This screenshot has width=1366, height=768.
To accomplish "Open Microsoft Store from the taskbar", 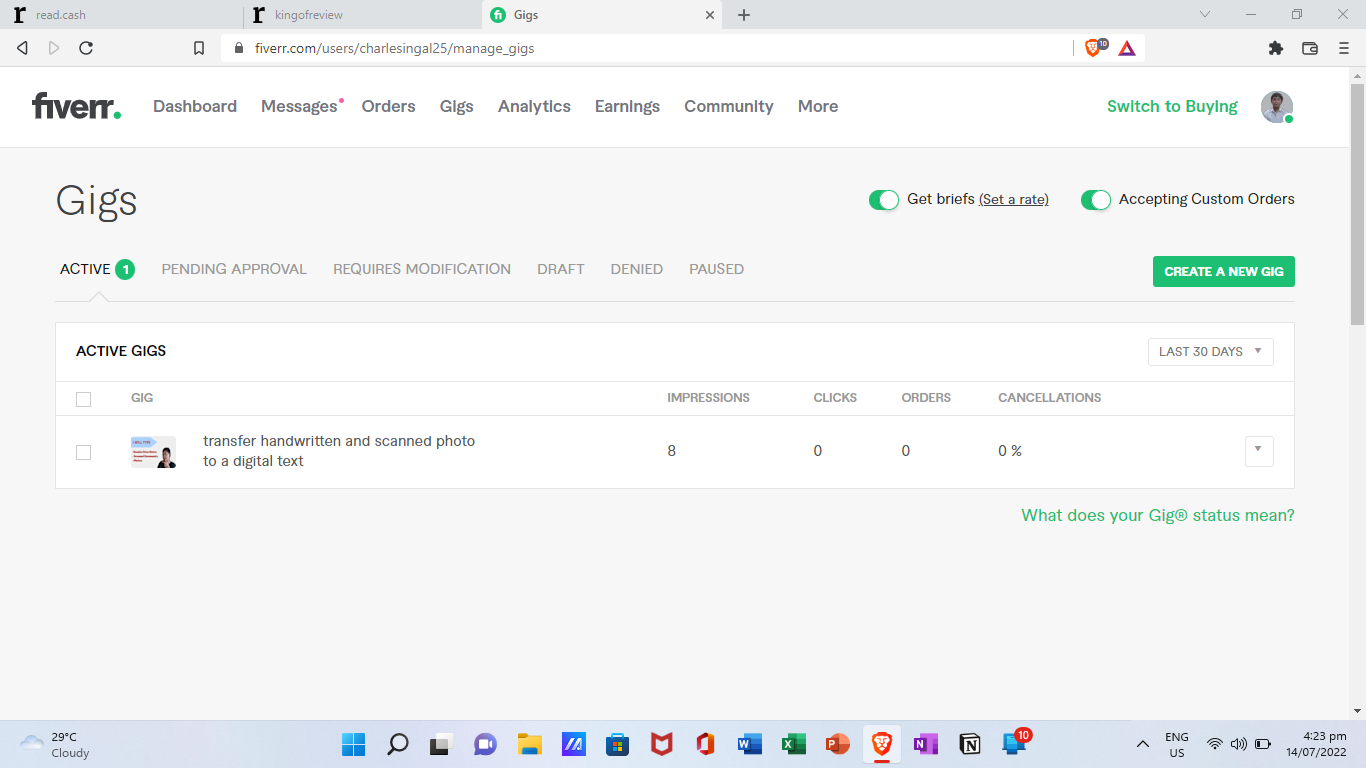I will click(617, 744).
